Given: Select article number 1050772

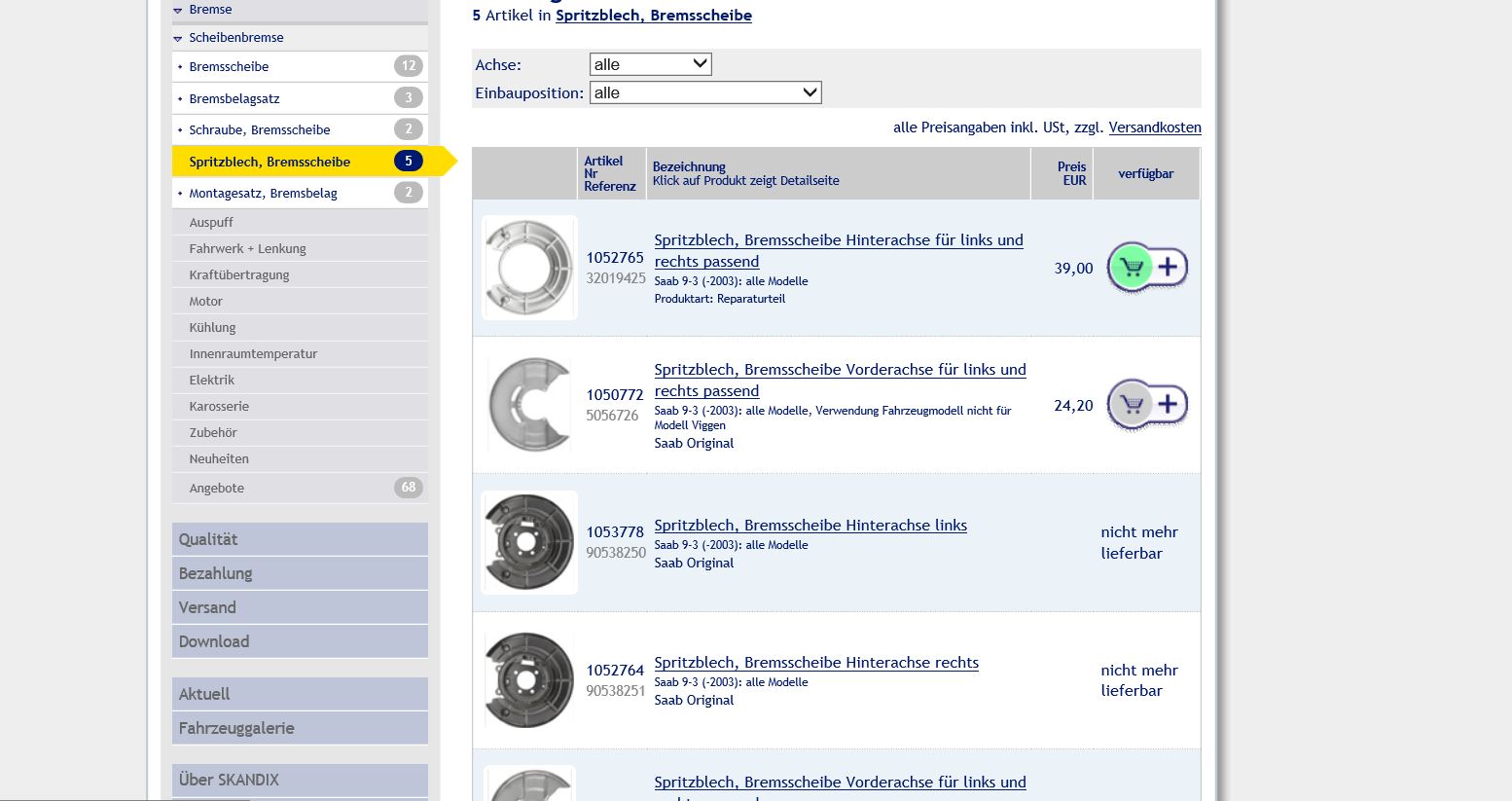Looking at the screenshot, I should click(x=615, y=395).
